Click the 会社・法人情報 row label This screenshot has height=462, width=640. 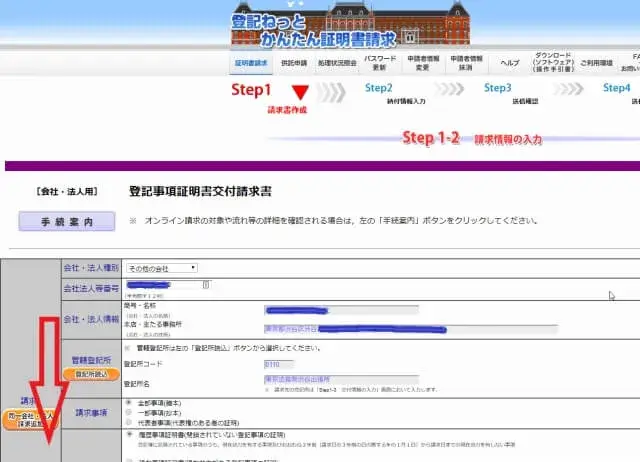91,319
